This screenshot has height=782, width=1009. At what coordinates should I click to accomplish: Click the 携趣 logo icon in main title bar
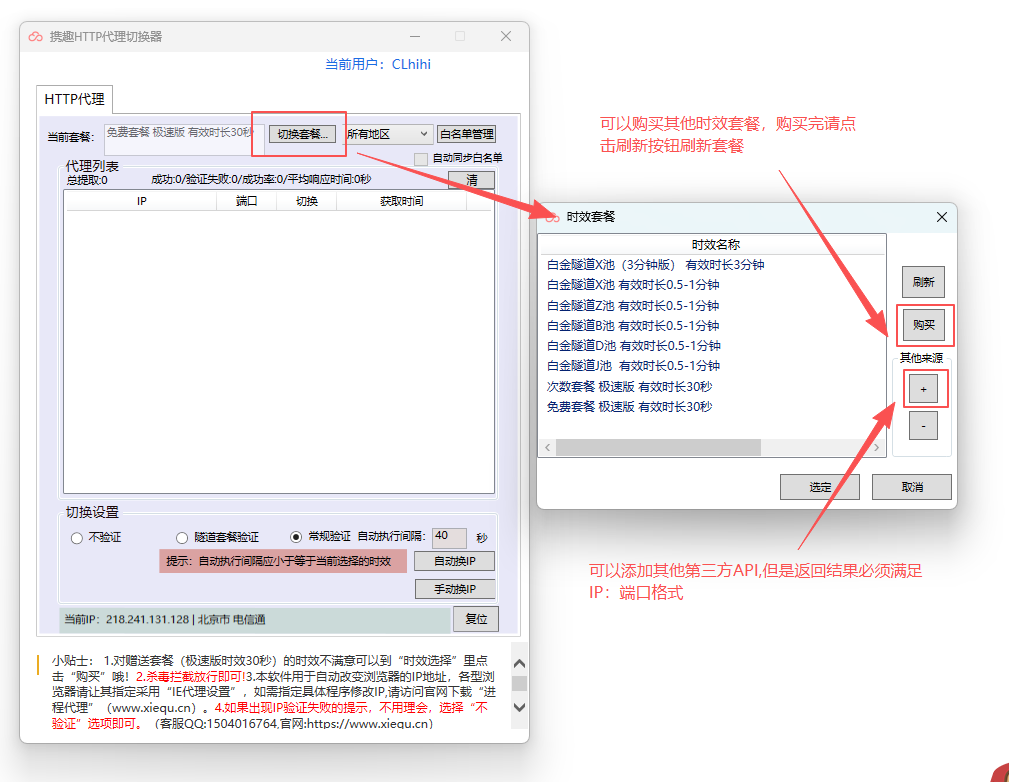click(34, 34)
